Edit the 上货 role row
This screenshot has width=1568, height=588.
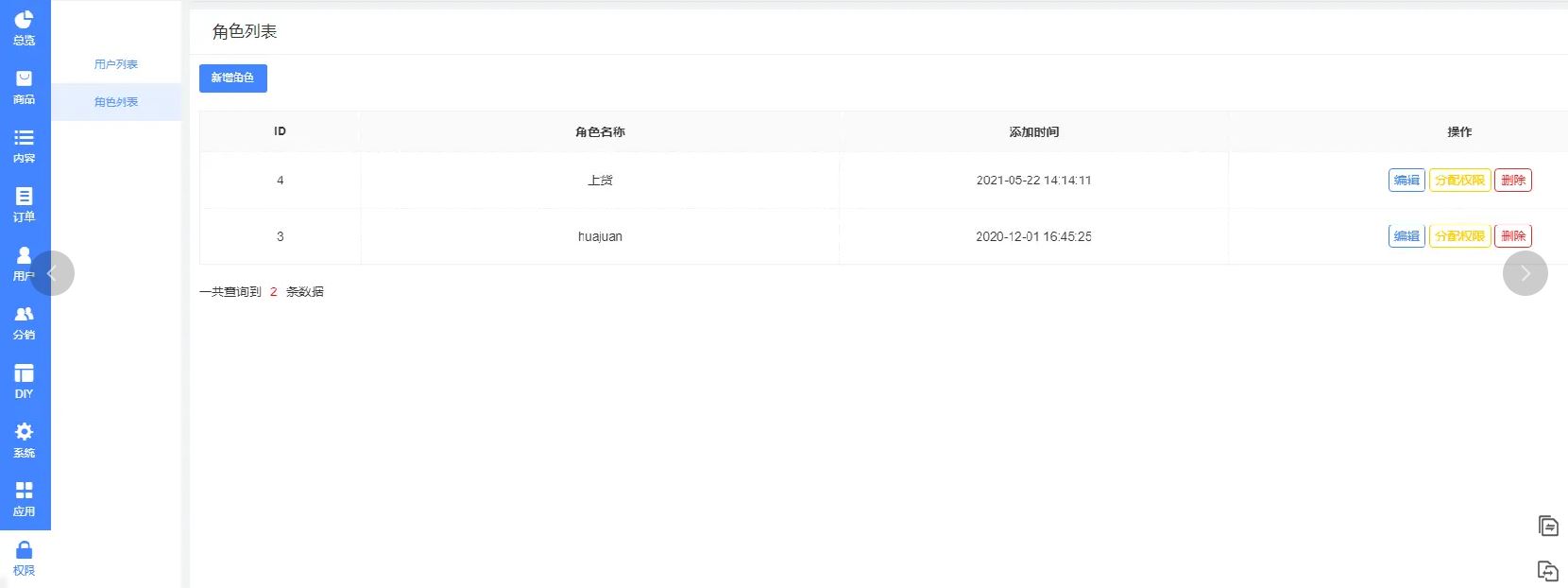(x=1406, y=181)
